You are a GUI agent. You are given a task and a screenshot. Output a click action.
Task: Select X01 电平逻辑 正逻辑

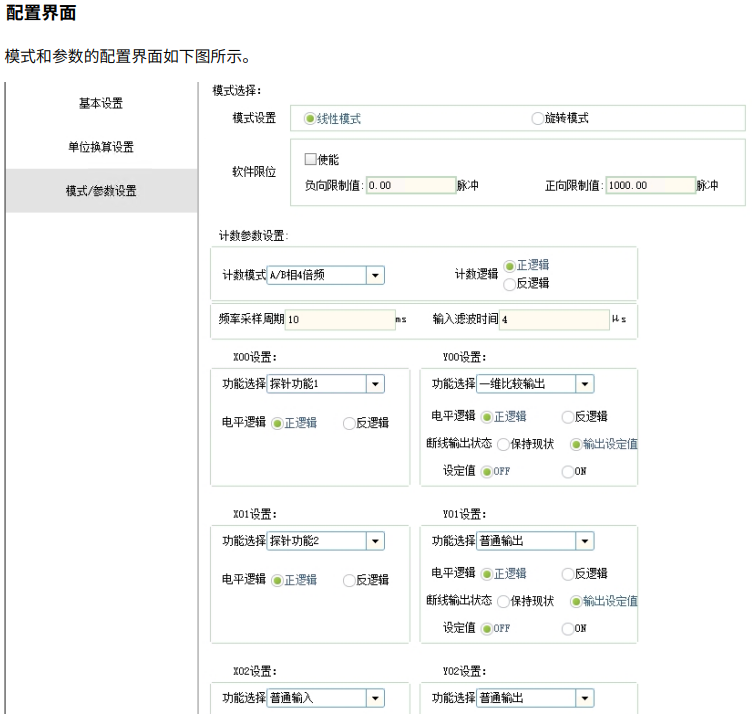tap(277, 580)
